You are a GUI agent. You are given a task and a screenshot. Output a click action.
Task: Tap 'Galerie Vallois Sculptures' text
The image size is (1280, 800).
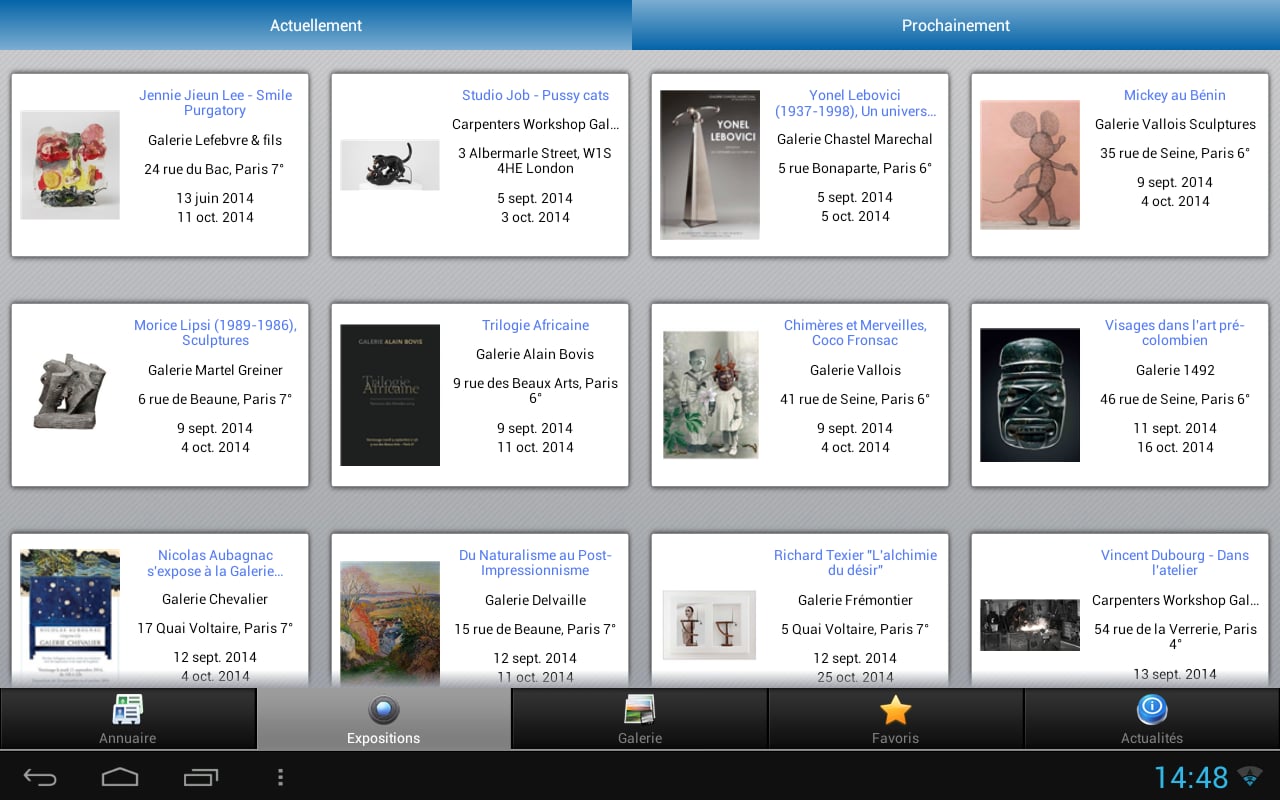click(x=1175, y=124)
